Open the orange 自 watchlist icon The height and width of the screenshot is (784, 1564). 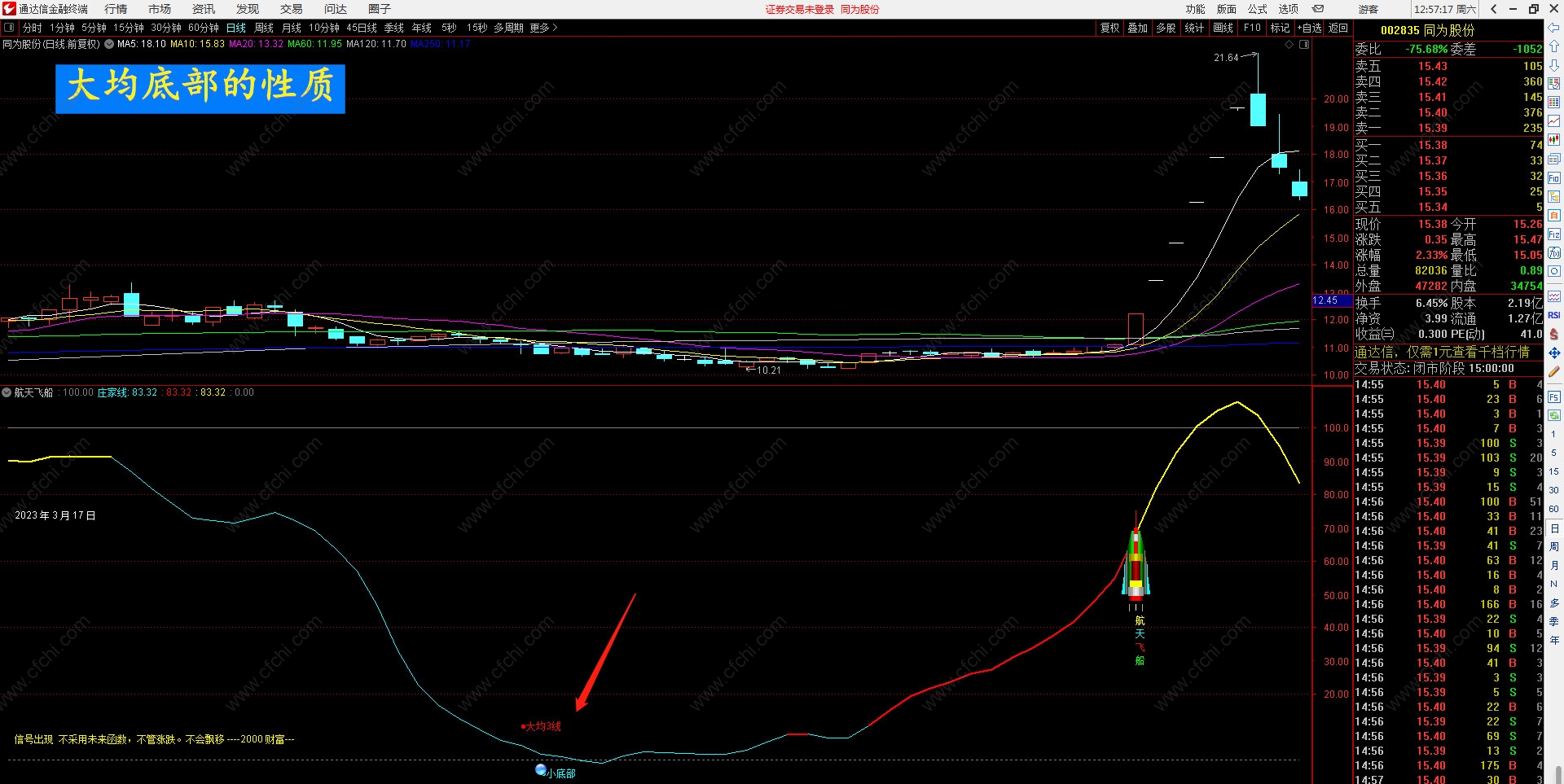(x=1554, y=215)
